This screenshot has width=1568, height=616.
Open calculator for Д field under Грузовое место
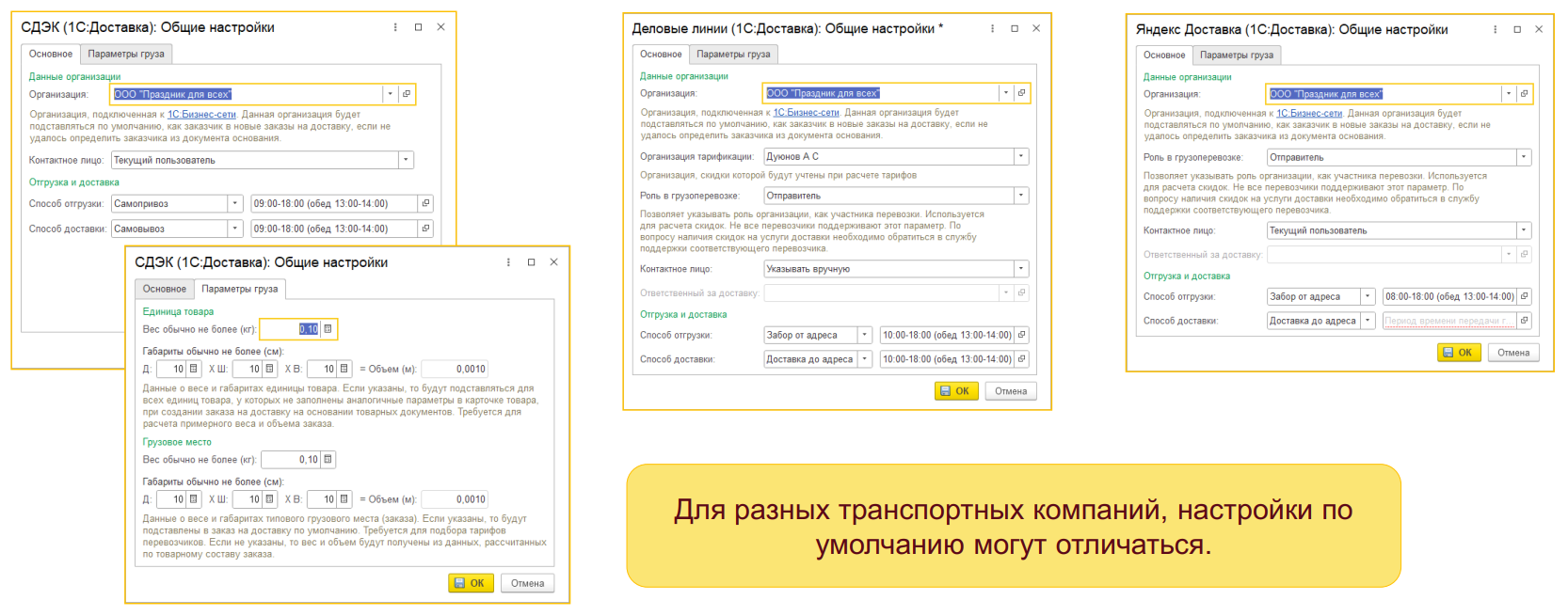[x=193, y=499]
